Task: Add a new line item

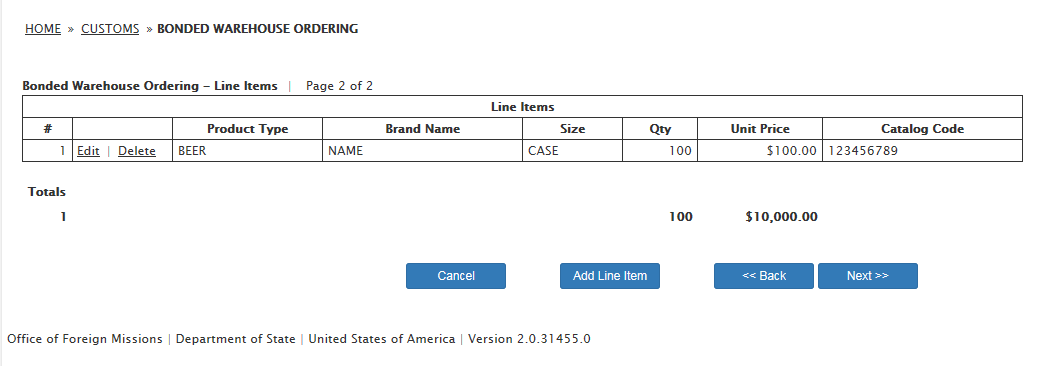Action: (x=609, y=276)
